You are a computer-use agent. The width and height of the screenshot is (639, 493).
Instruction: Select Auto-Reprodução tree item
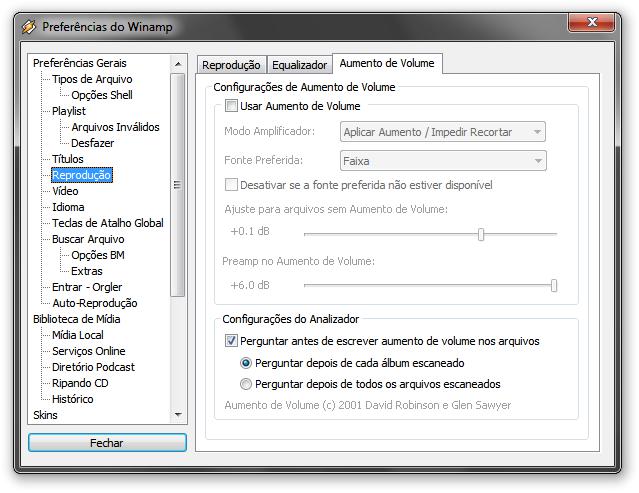pyautogui.click(x=95, y=303)
